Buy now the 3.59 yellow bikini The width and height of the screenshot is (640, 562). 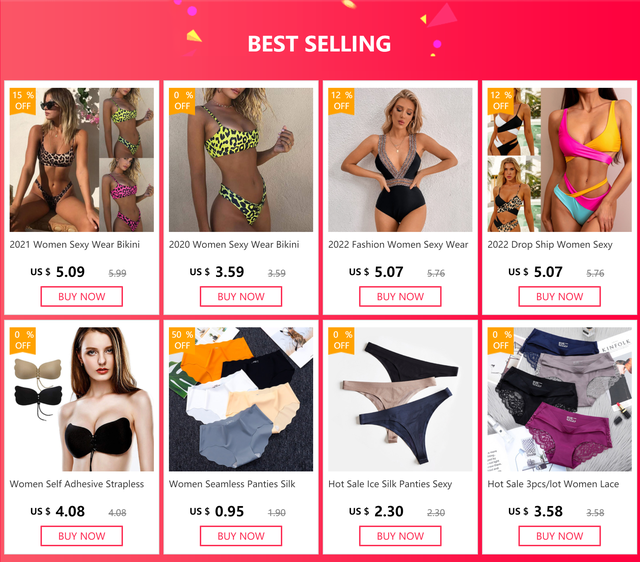click(x=241, y=296)
